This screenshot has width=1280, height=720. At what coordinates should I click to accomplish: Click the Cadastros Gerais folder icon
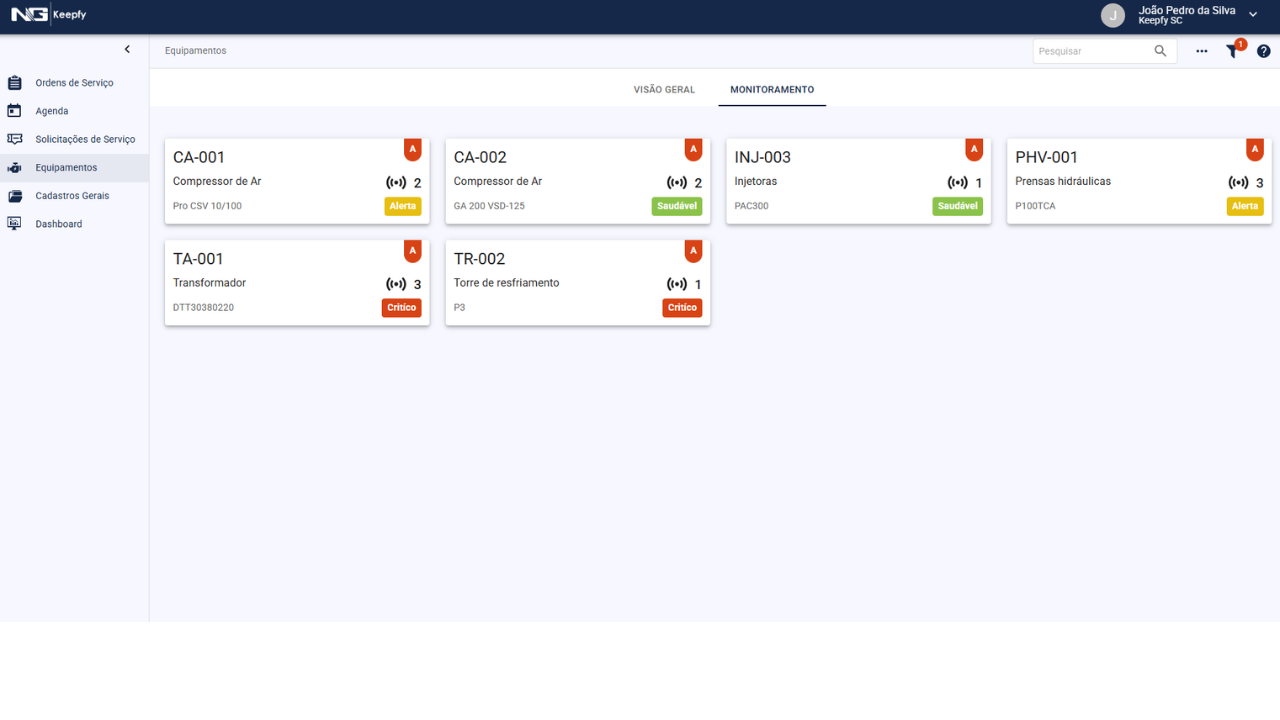[15, 196]
